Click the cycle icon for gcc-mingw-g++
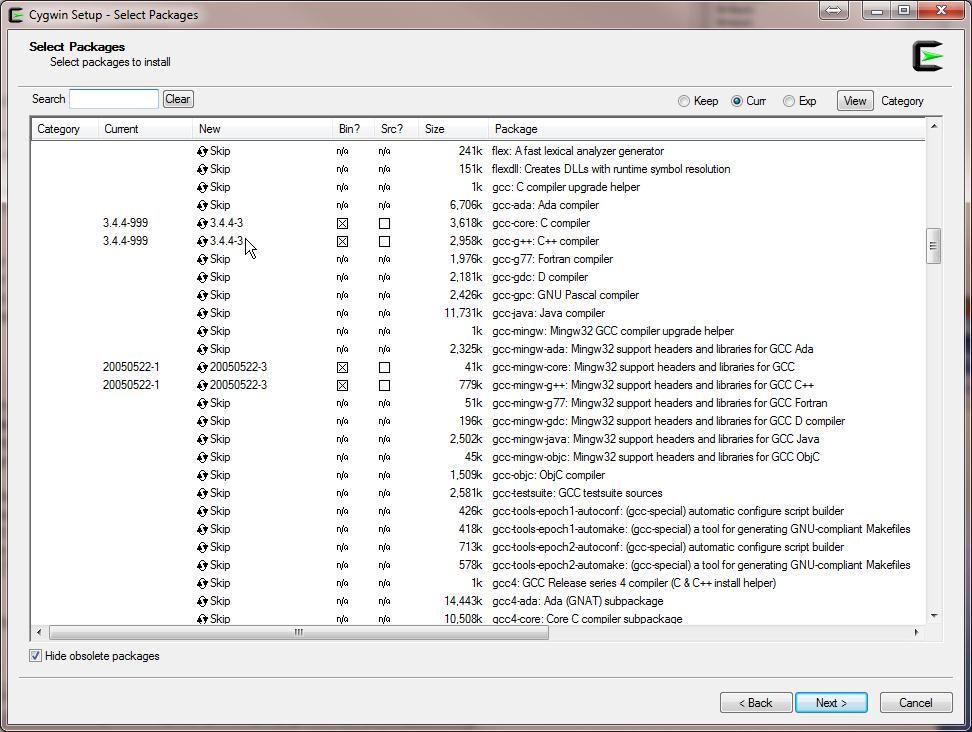 tap(202, 385)
